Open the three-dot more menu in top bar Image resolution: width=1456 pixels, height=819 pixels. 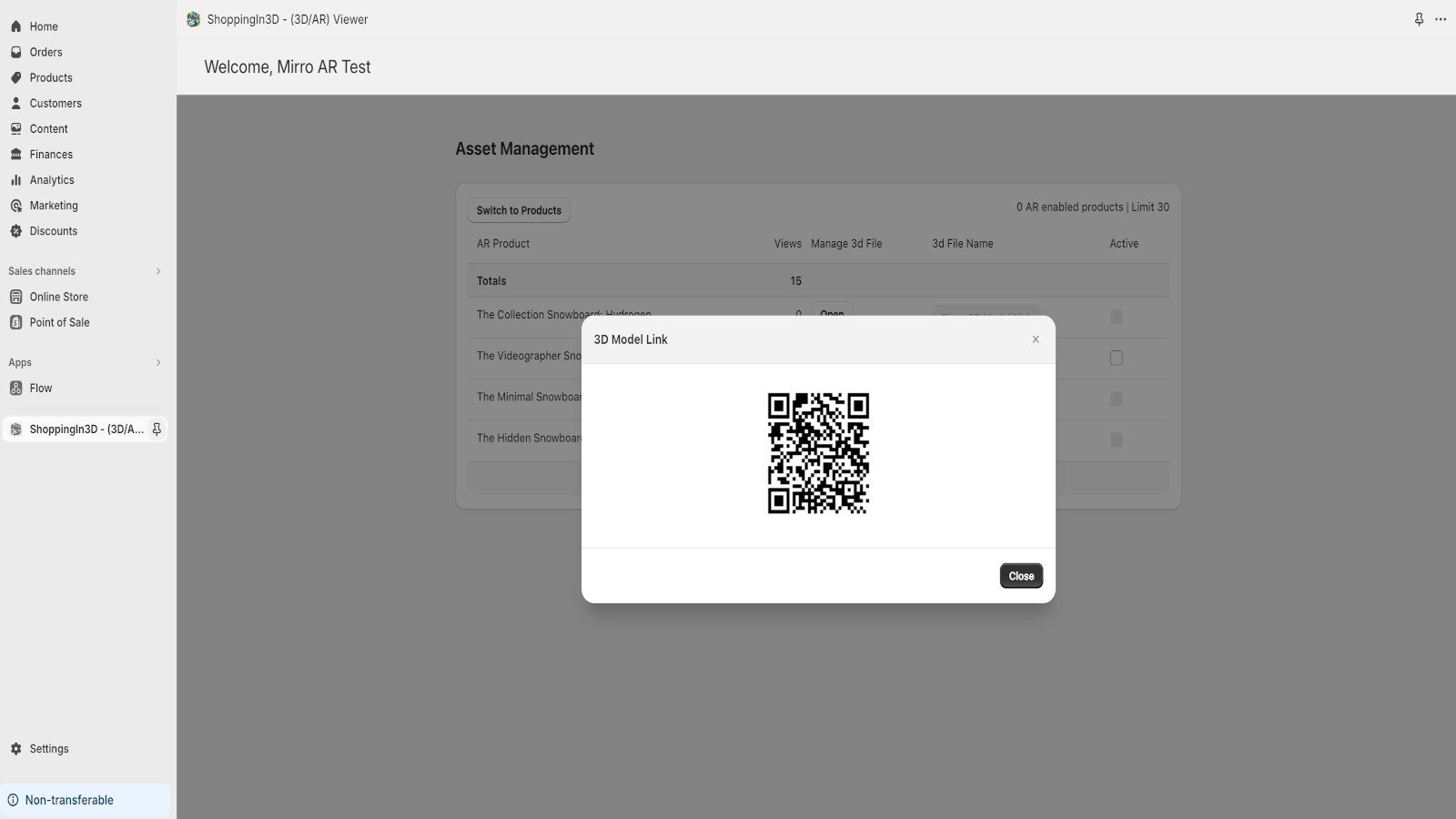[x=1441, y=19]
